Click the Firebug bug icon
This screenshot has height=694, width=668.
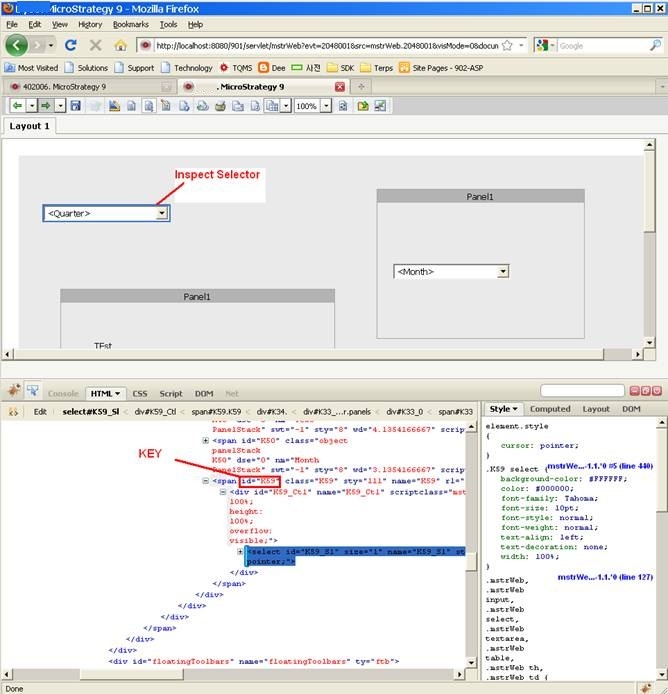pyautogui.click(x=11, y=393)
